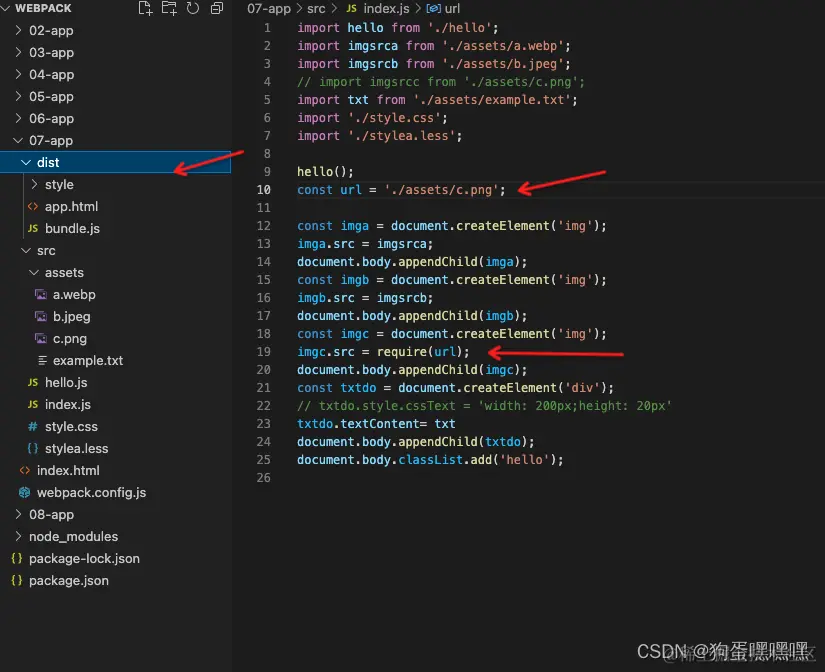Open stylea.less file name
The image size is (825, 672).
[76, 448]
